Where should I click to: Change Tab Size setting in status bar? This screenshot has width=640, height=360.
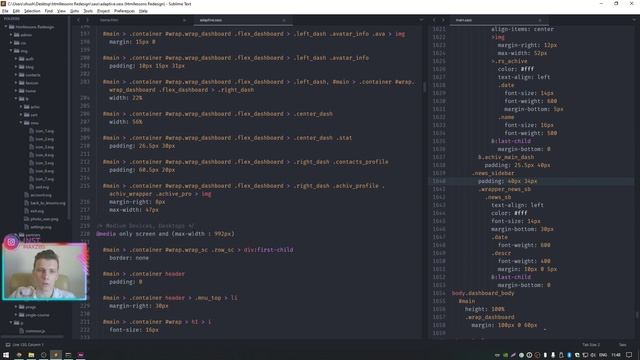pyautogui.click(x=591, y=345)
